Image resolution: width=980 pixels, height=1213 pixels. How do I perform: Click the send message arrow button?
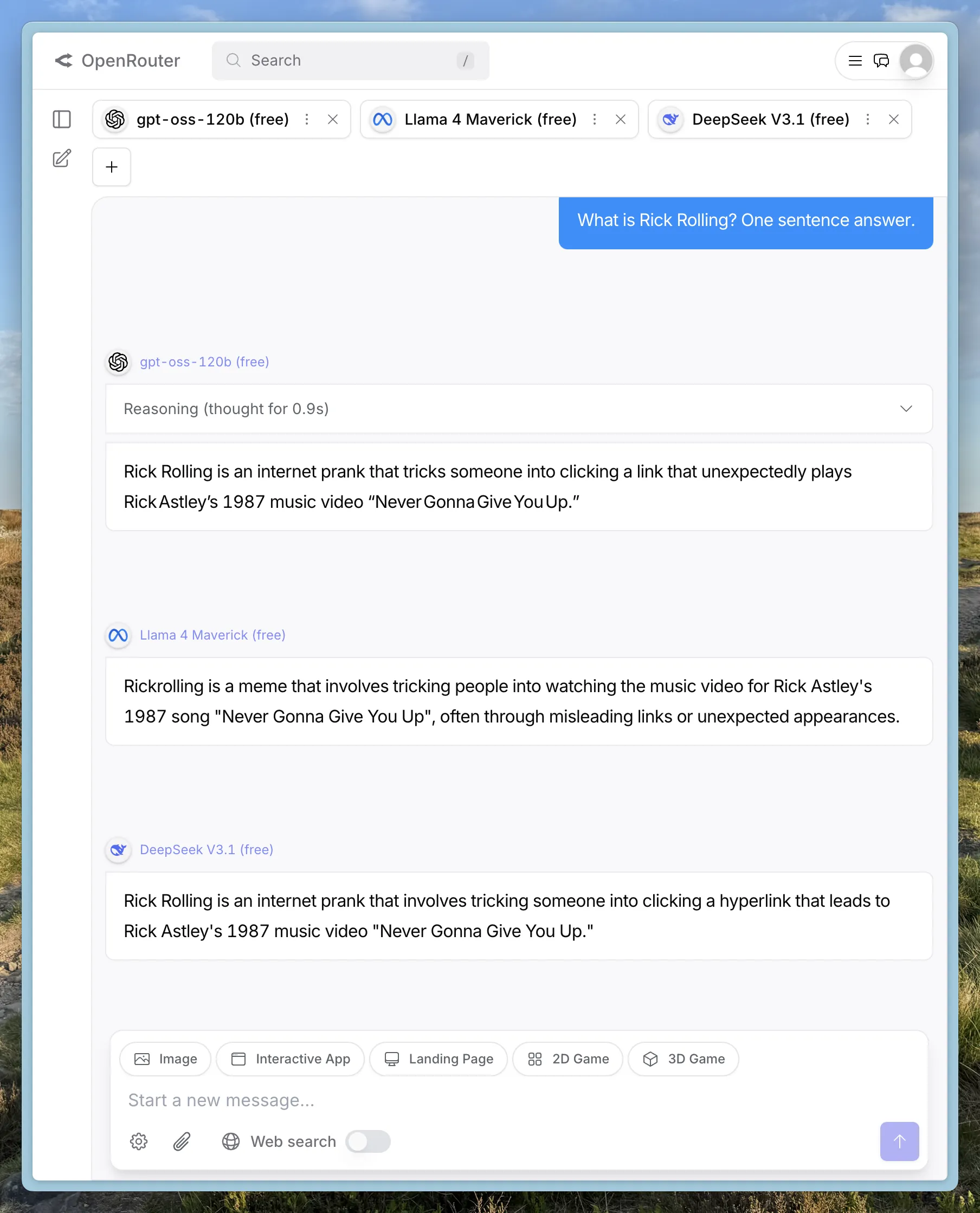click(x=899, y=1141)
